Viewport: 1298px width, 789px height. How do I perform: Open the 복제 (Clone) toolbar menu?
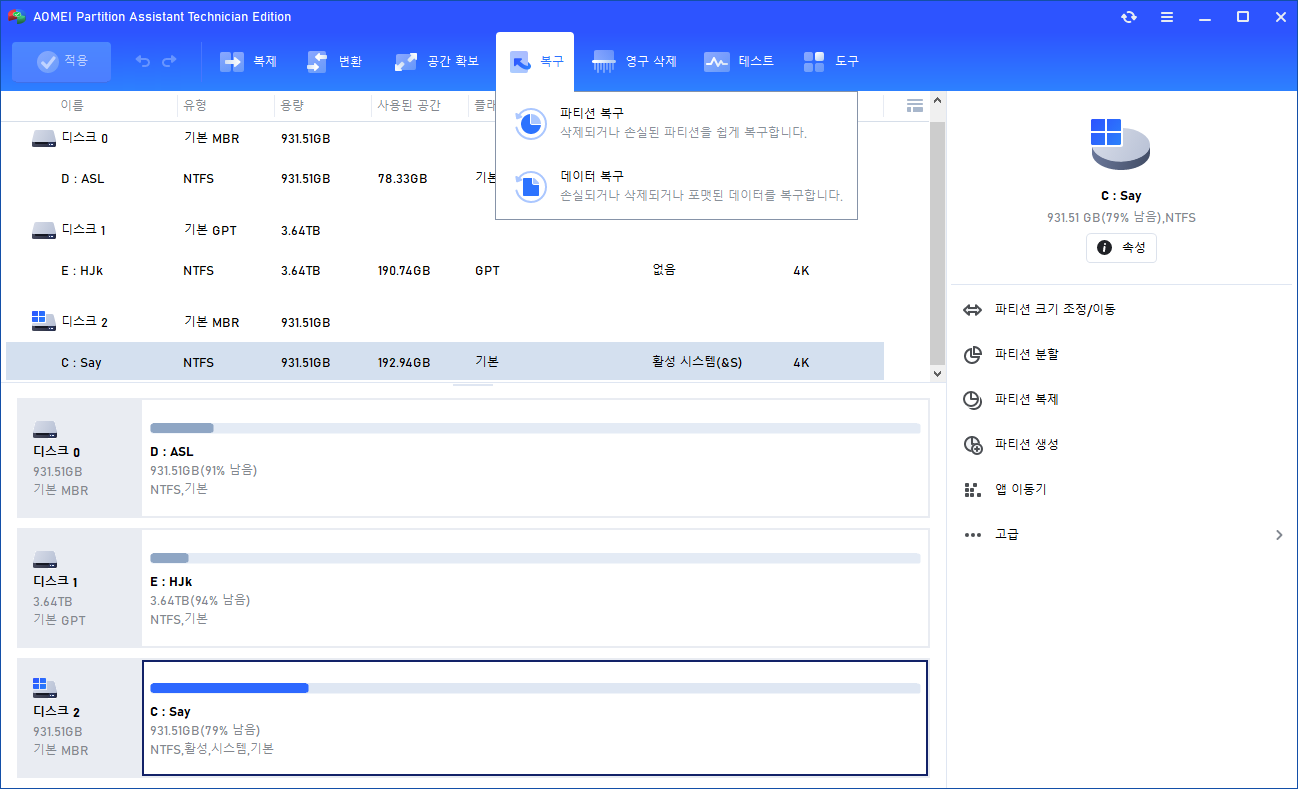tap(248, 62)
